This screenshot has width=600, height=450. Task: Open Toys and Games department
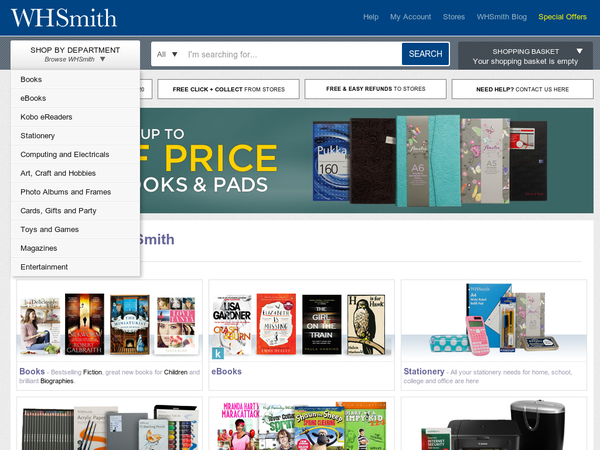(75, 230)
